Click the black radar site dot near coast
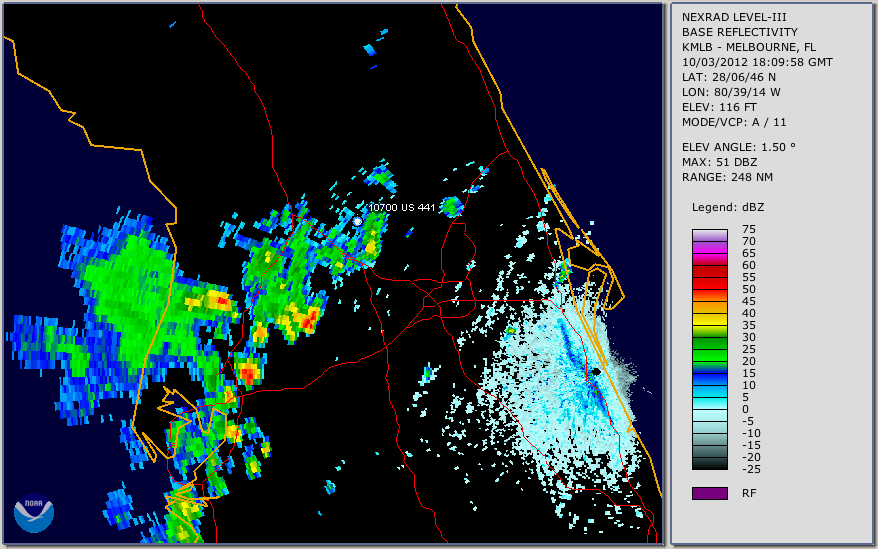This screenshot has height=549, width=878. click(x=596, y=371)
